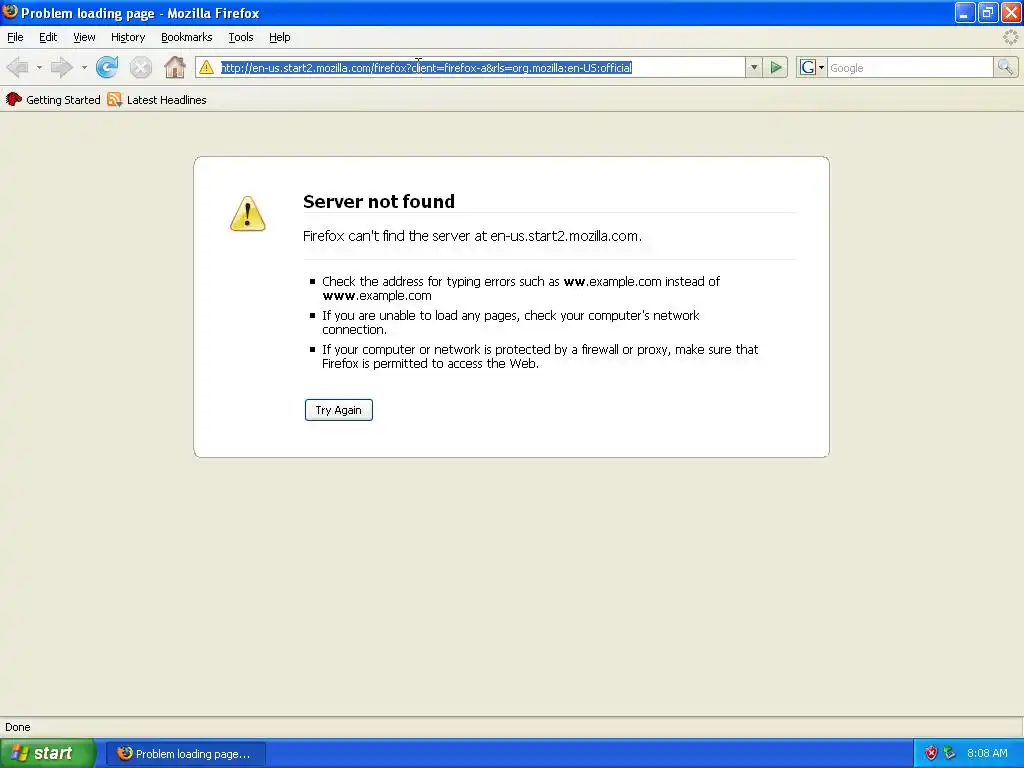Open the Getting Started bookmark
Viewport: 1024px width, 768px height.
pos(53,100)
